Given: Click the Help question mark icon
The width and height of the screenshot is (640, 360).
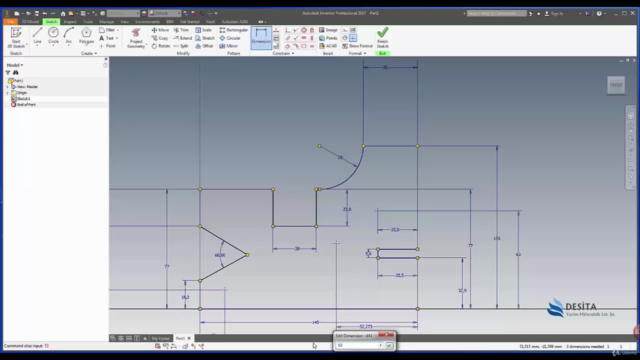Looking at the screenshot, I should [x=599, y=13].
